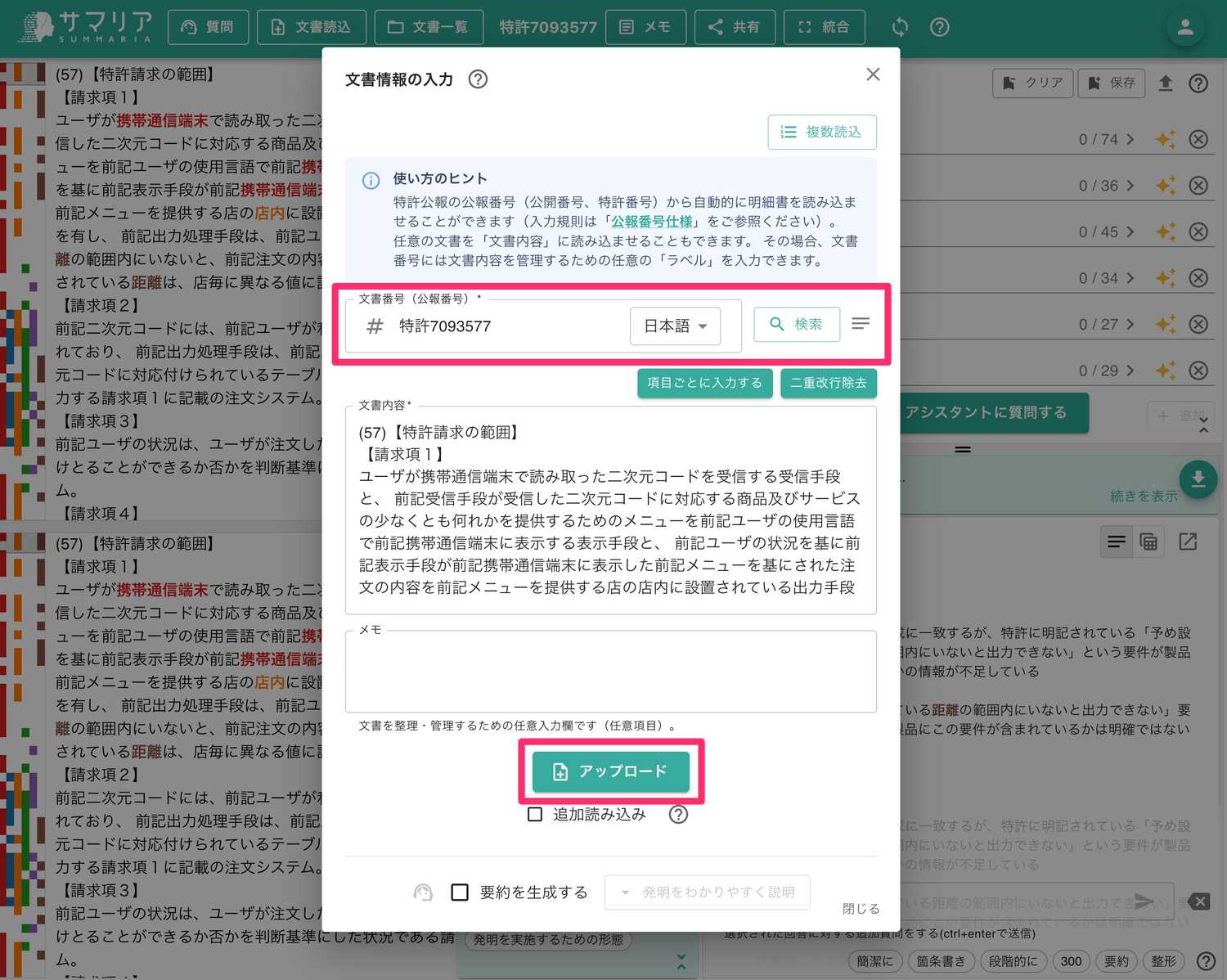Open the user account avatar icon
This screenshot has width=1227, height=980.
1185,27
